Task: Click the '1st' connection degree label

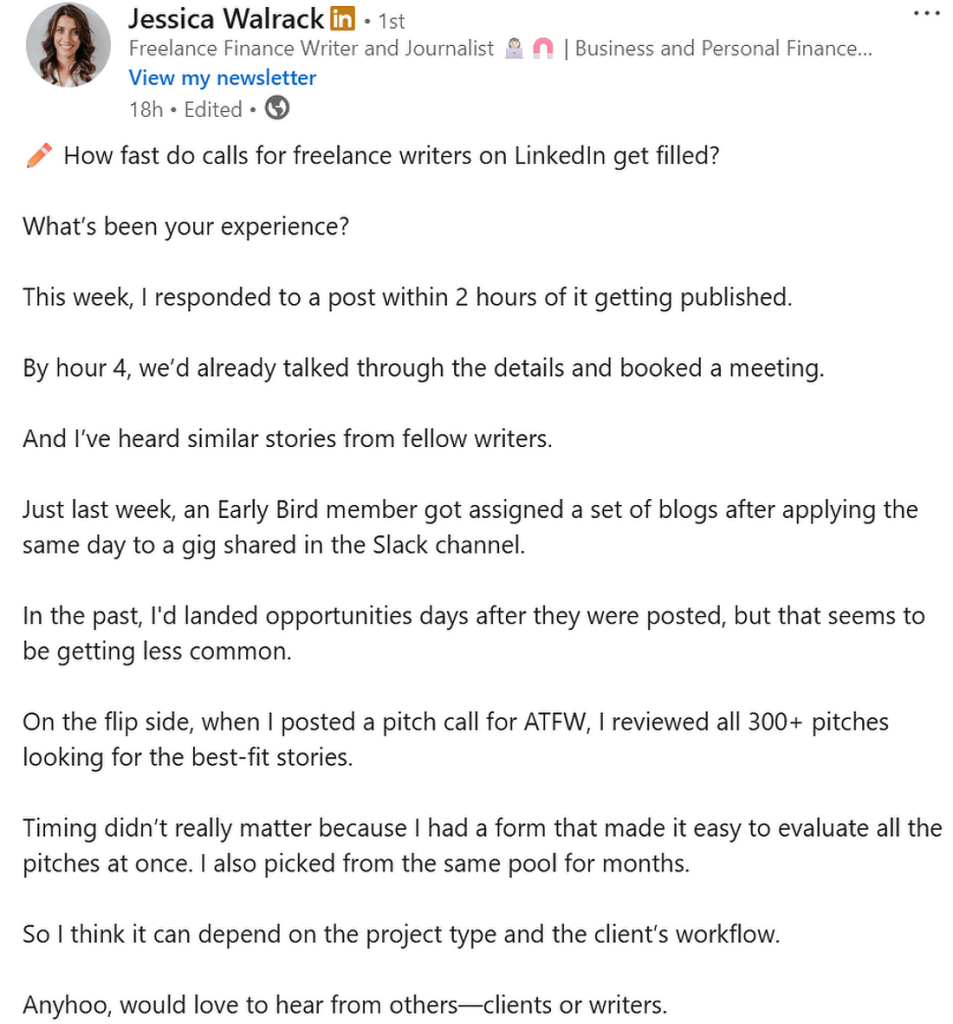Action: 390,20
